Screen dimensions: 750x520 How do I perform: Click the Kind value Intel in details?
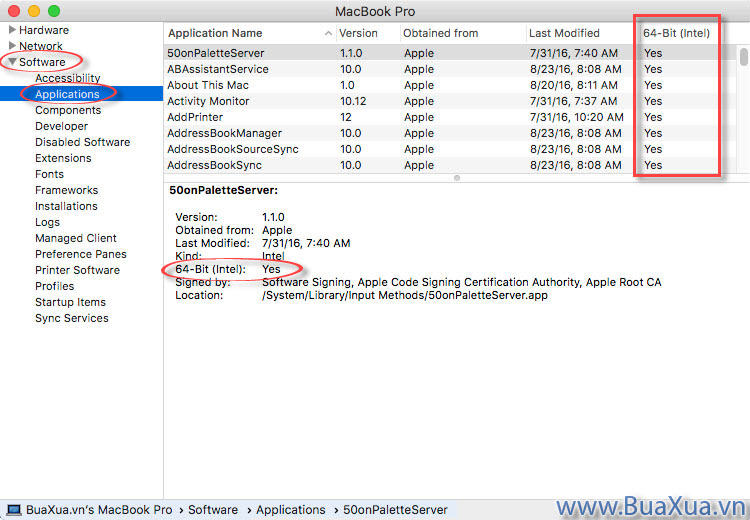[x=273, y=256]
